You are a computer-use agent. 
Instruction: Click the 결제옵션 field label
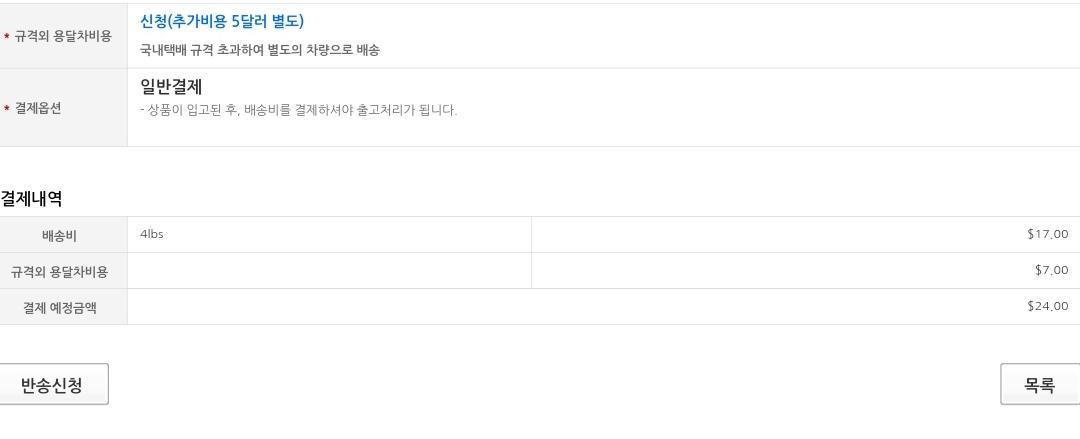(x=38, y=109)
